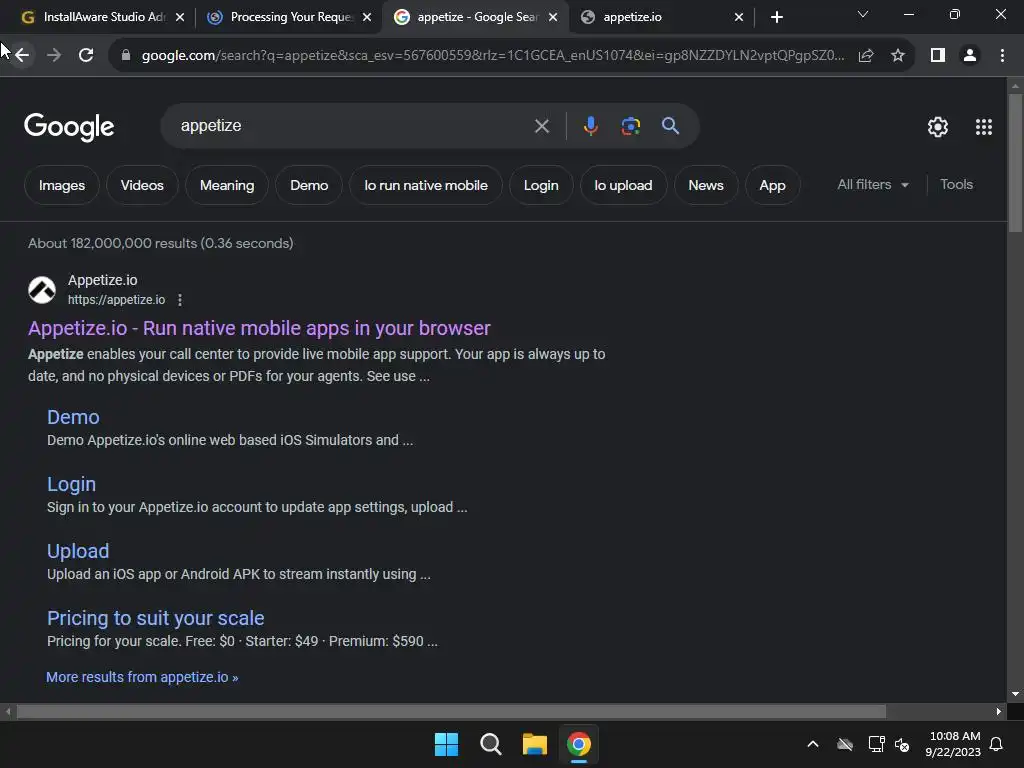Viewport: 1024px width, 768px height.
Task: Click the cloud sync tray icon
Action: tap(845, 744)
